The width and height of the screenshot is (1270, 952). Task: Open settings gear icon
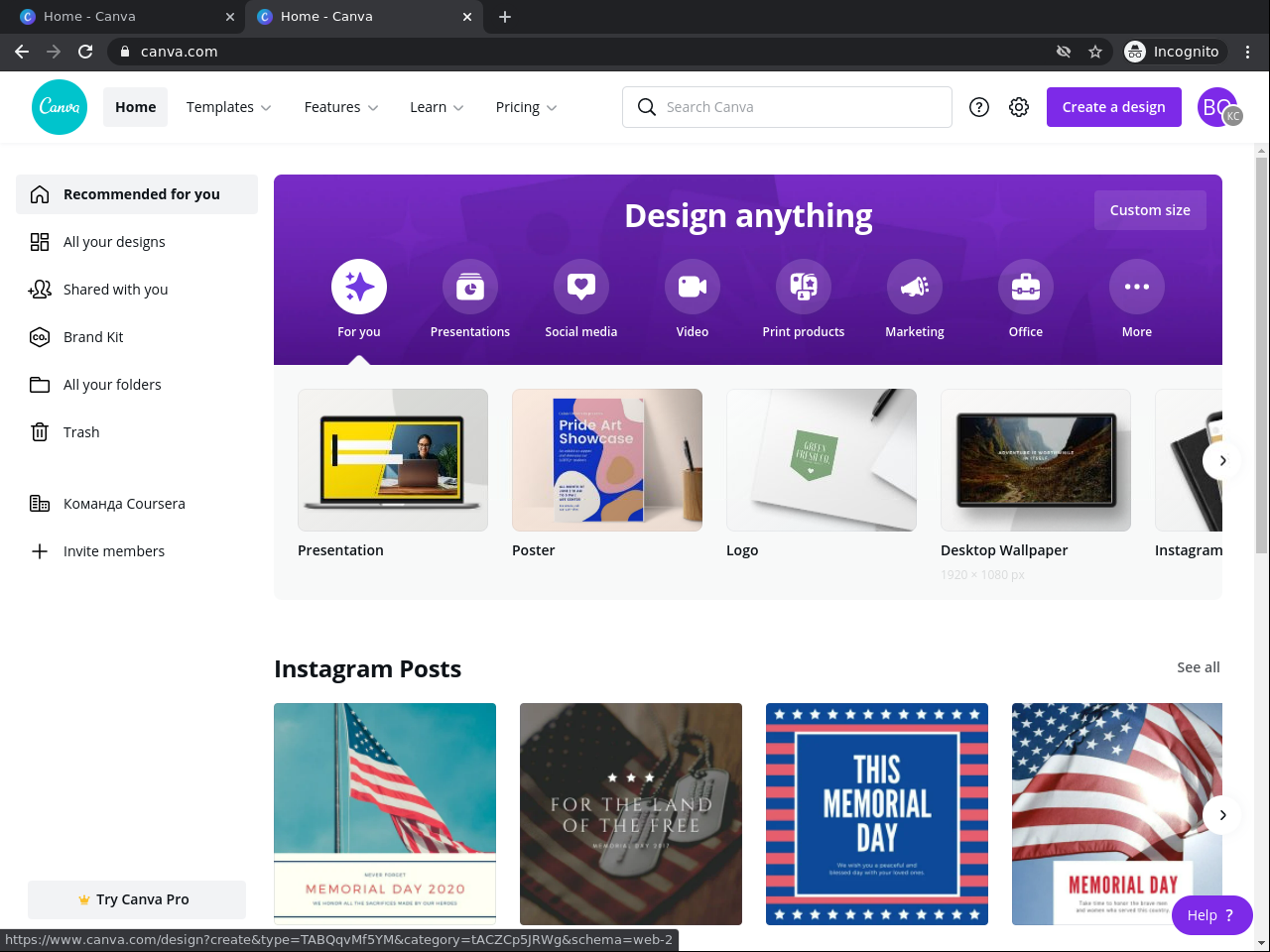[1019, 107]
